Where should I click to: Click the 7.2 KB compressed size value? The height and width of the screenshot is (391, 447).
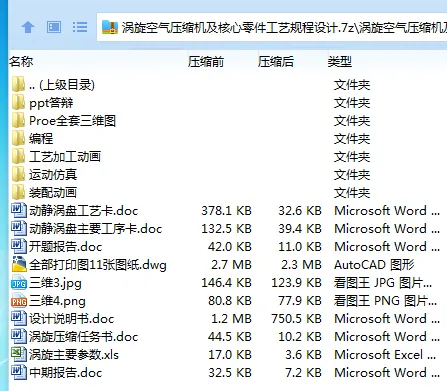[x=303, y=373]
